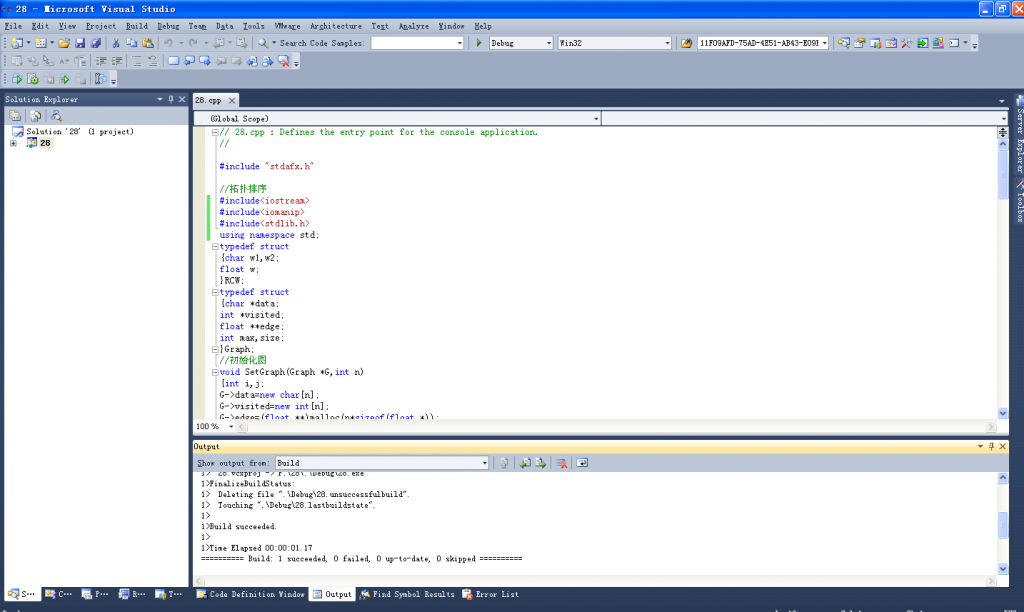1024x612 pixels.
Task: Select the 28 project in Solution Explorer
Action: pyautogui.click(x=44, y=142)
